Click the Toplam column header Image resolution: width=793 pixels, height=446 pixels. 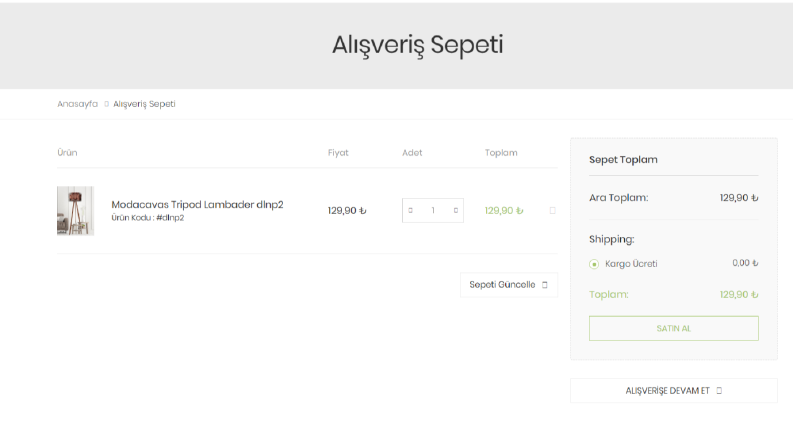[x=501, y=153]
